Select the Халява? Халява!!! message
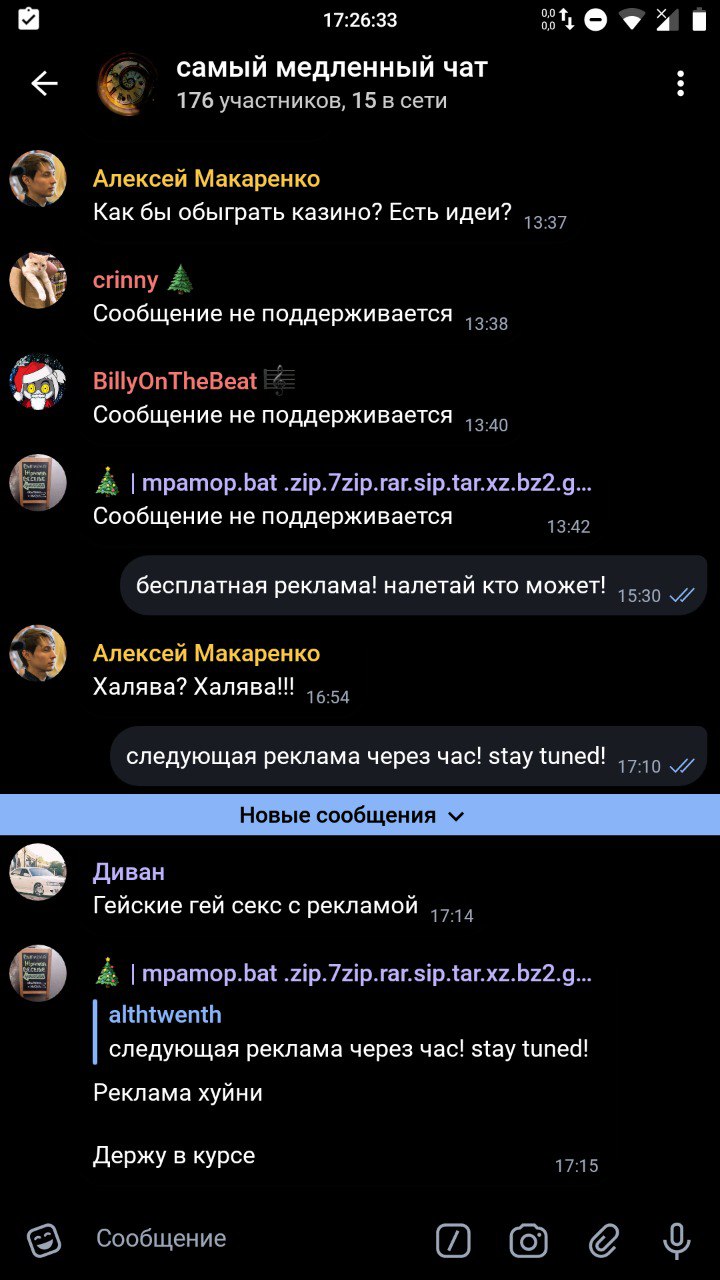The height and width of the screenshot is (1280, 720). click(194, 688)
